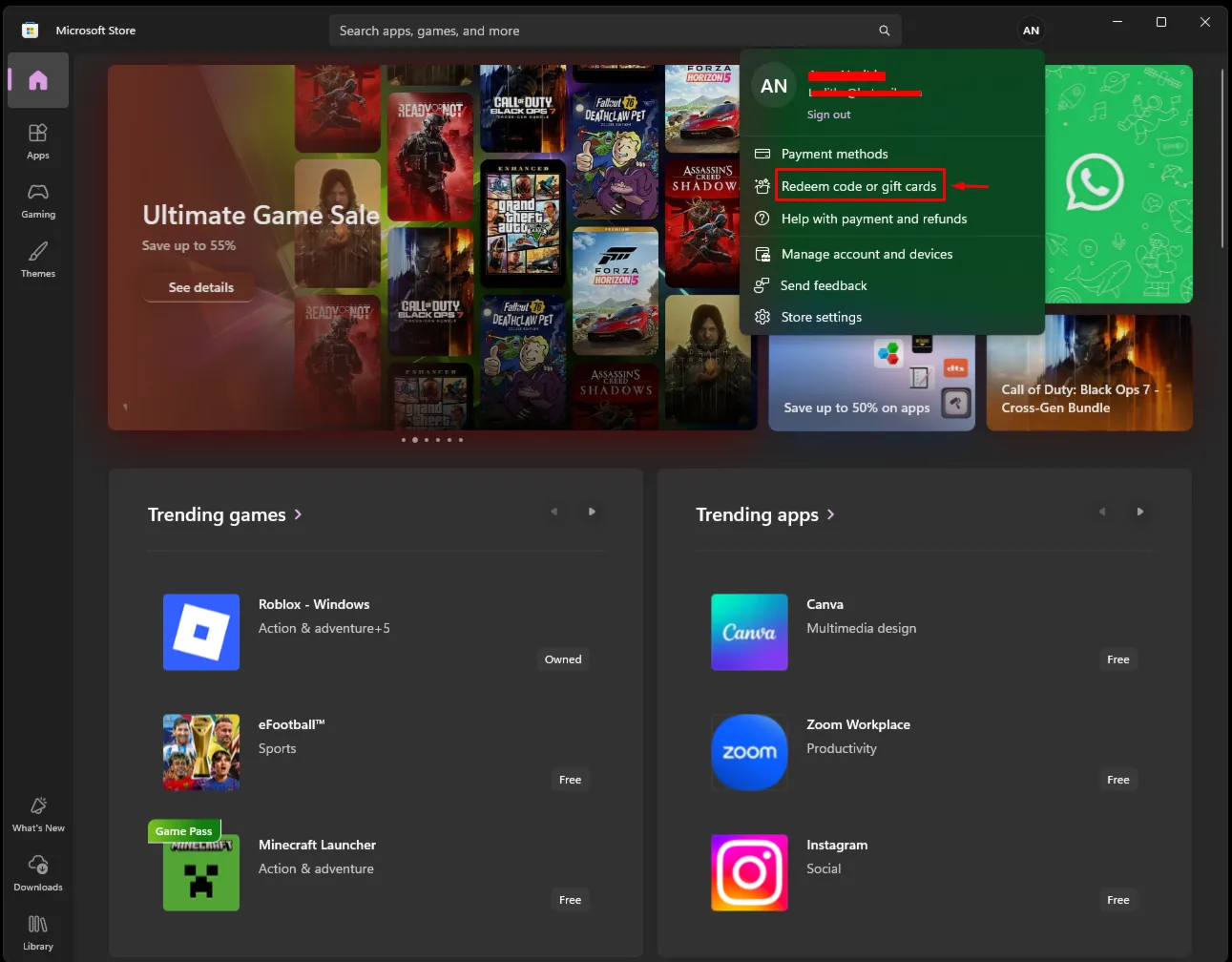This screenshot has width=1232, height=962.
Task: Click the Trending games heading
Action: pyautogui.click(x=217, y=514)
